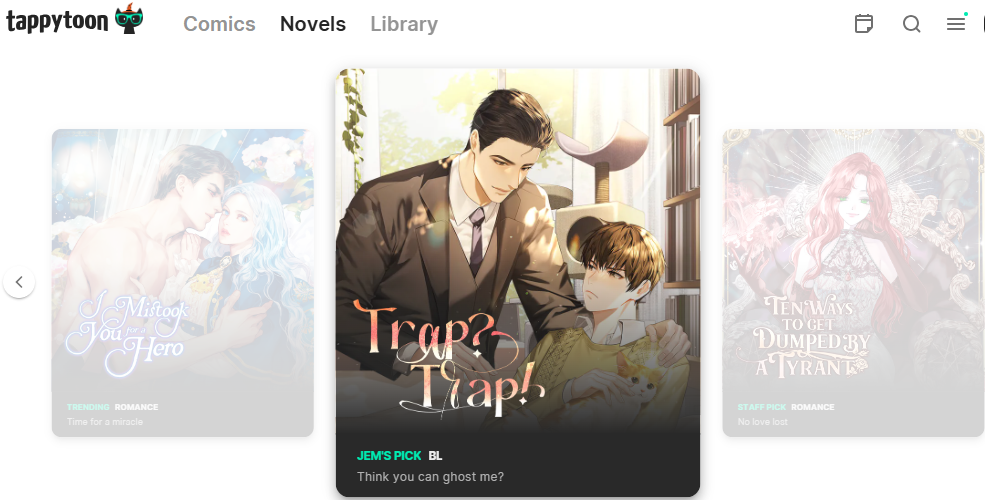Click 'Time for a miracle' caption
Image resolution: width=985 pixels, height=500 pixels.
tap(105, 421)
